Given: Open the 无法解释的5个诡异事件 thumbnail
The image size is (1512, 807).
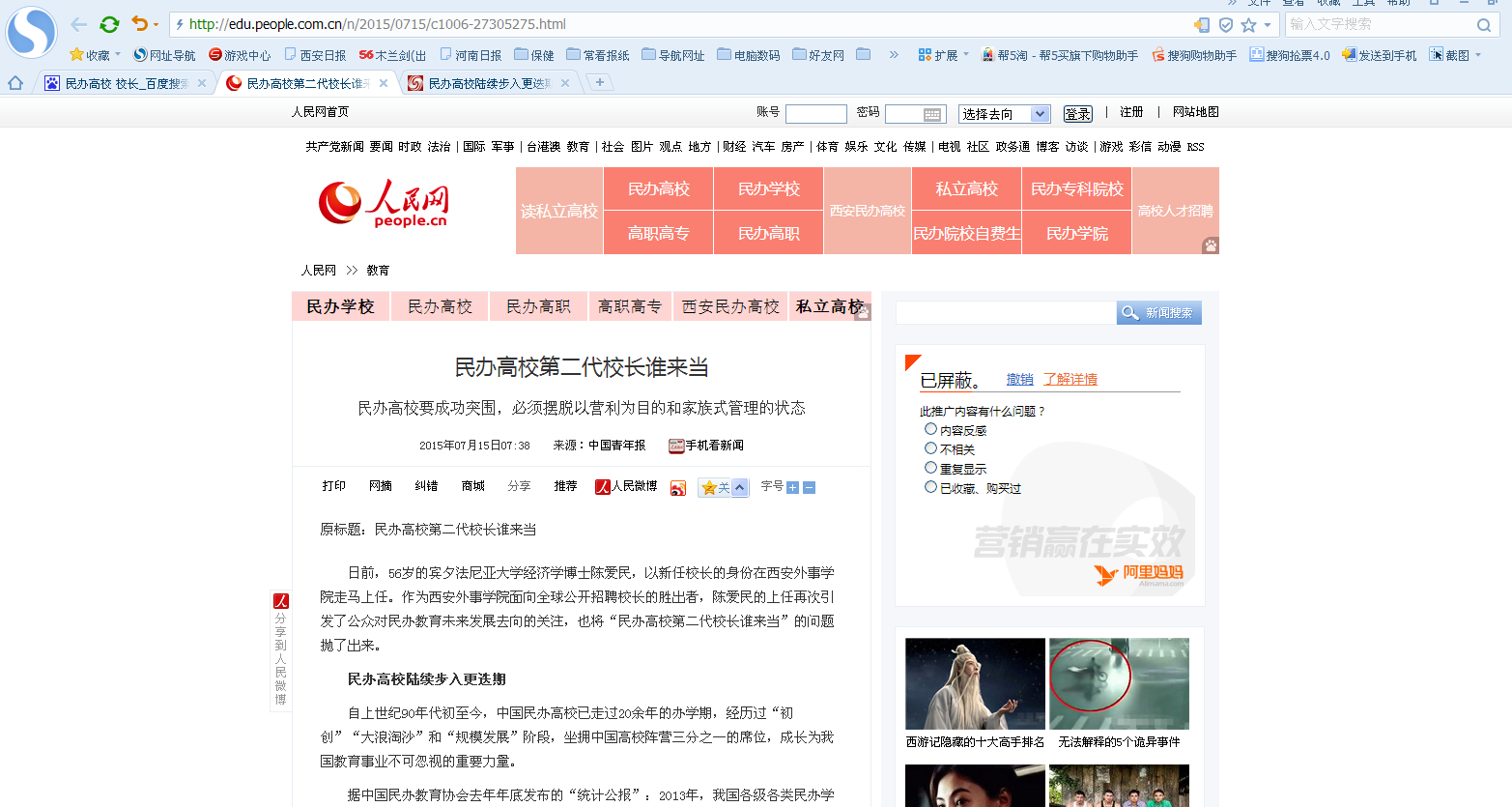Looking at the screenshot, I should [x=1119, y=683].
